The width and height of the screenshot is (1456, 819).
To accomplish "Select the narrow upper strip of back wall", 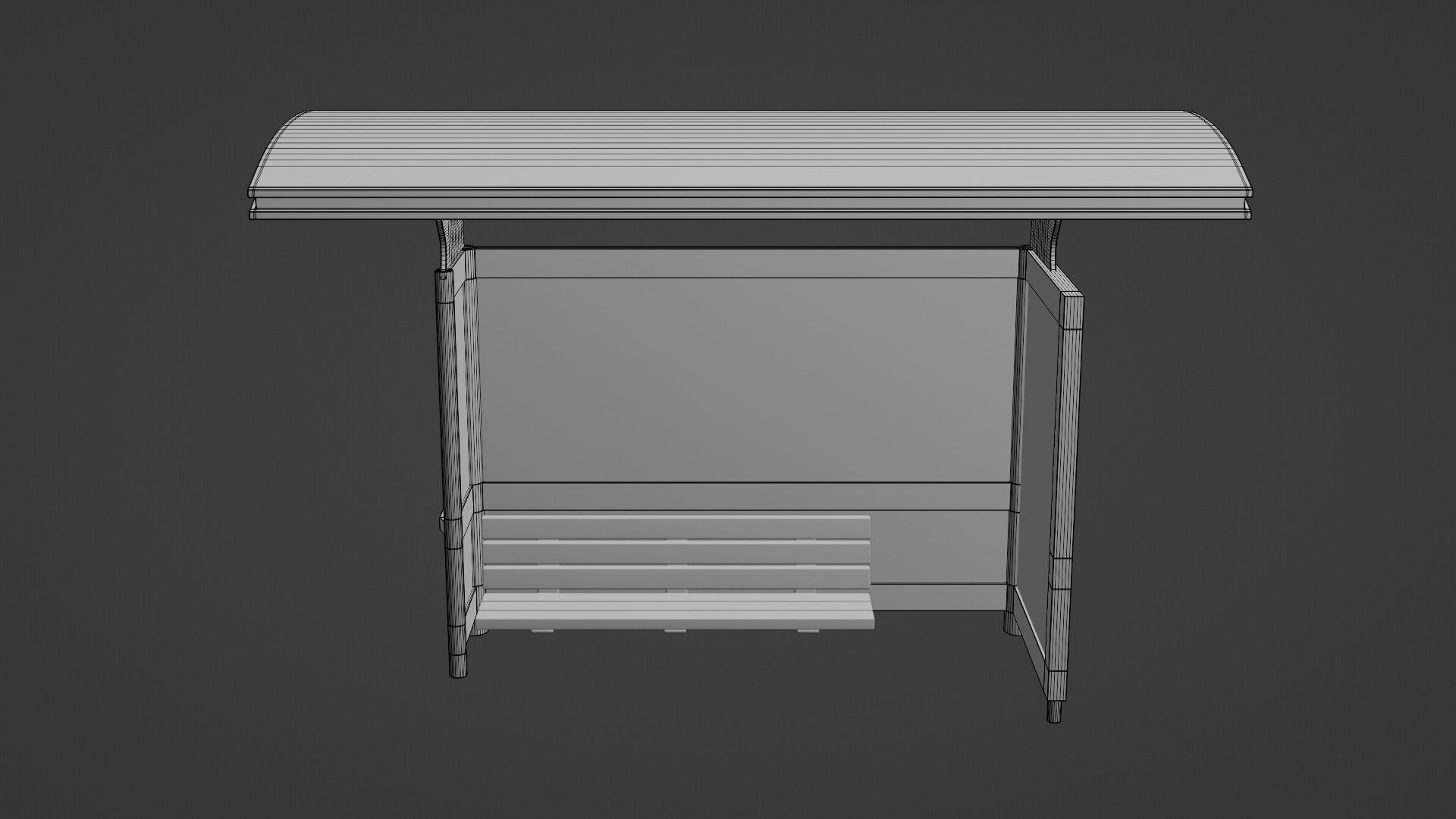I will click(x=747, y=263).
